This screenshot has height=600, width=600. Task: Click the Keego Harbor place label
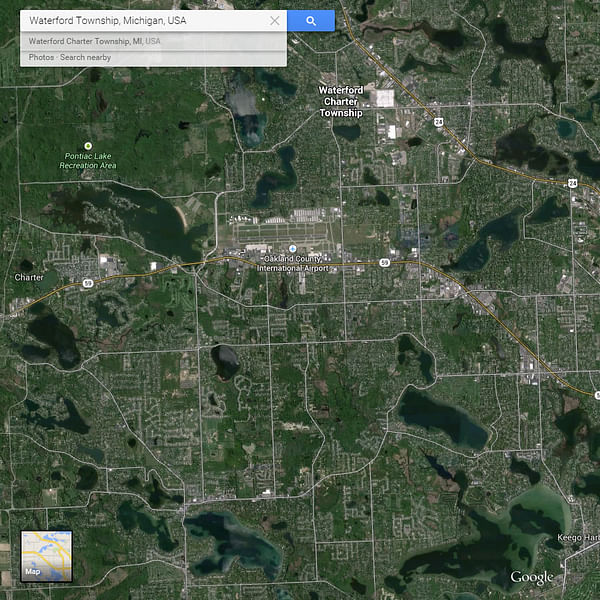click(x=578, y=539)
